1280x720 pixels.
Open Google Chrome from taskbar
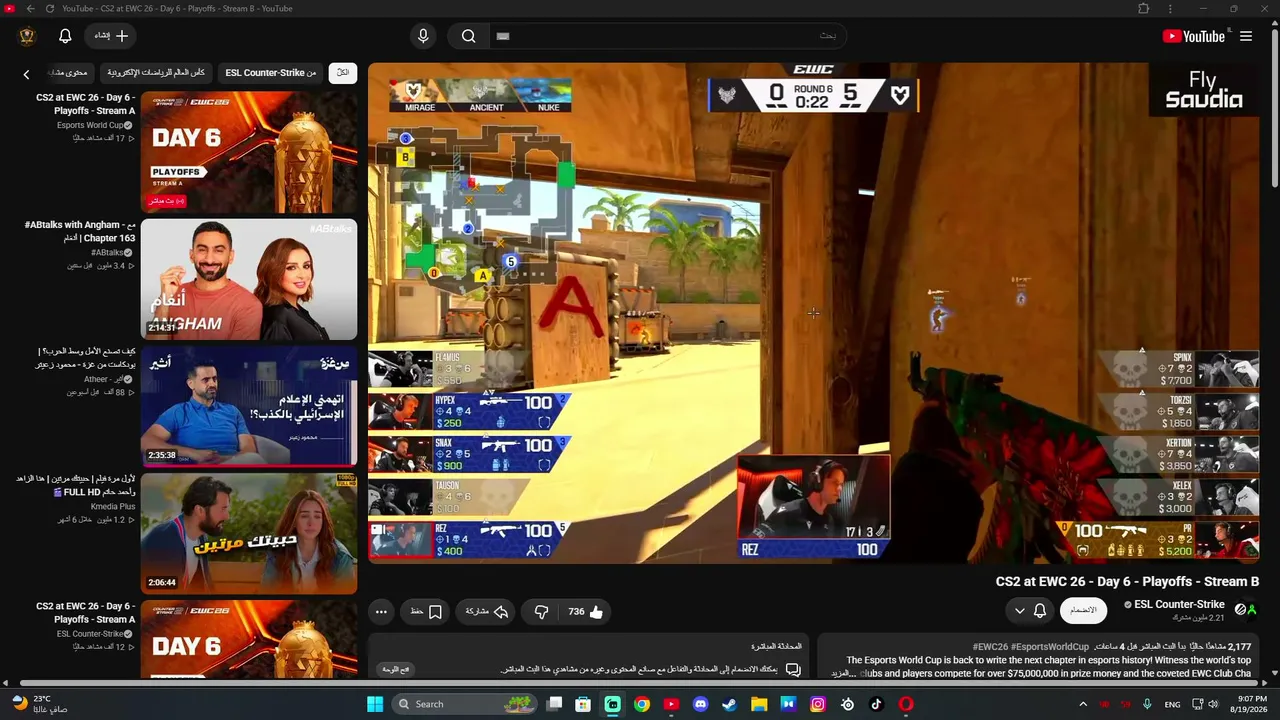tap(642, 704)
